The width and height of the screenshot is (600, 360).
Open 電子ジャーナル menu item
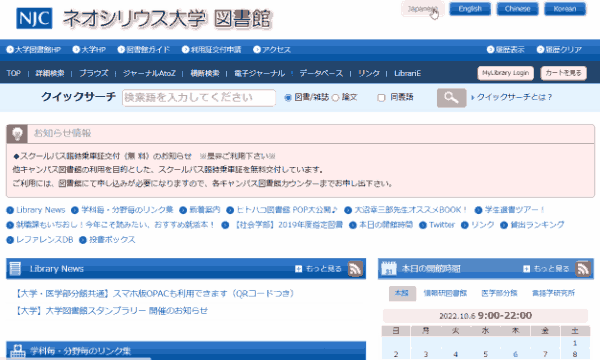pyautogui.click(x=259, y=73)
